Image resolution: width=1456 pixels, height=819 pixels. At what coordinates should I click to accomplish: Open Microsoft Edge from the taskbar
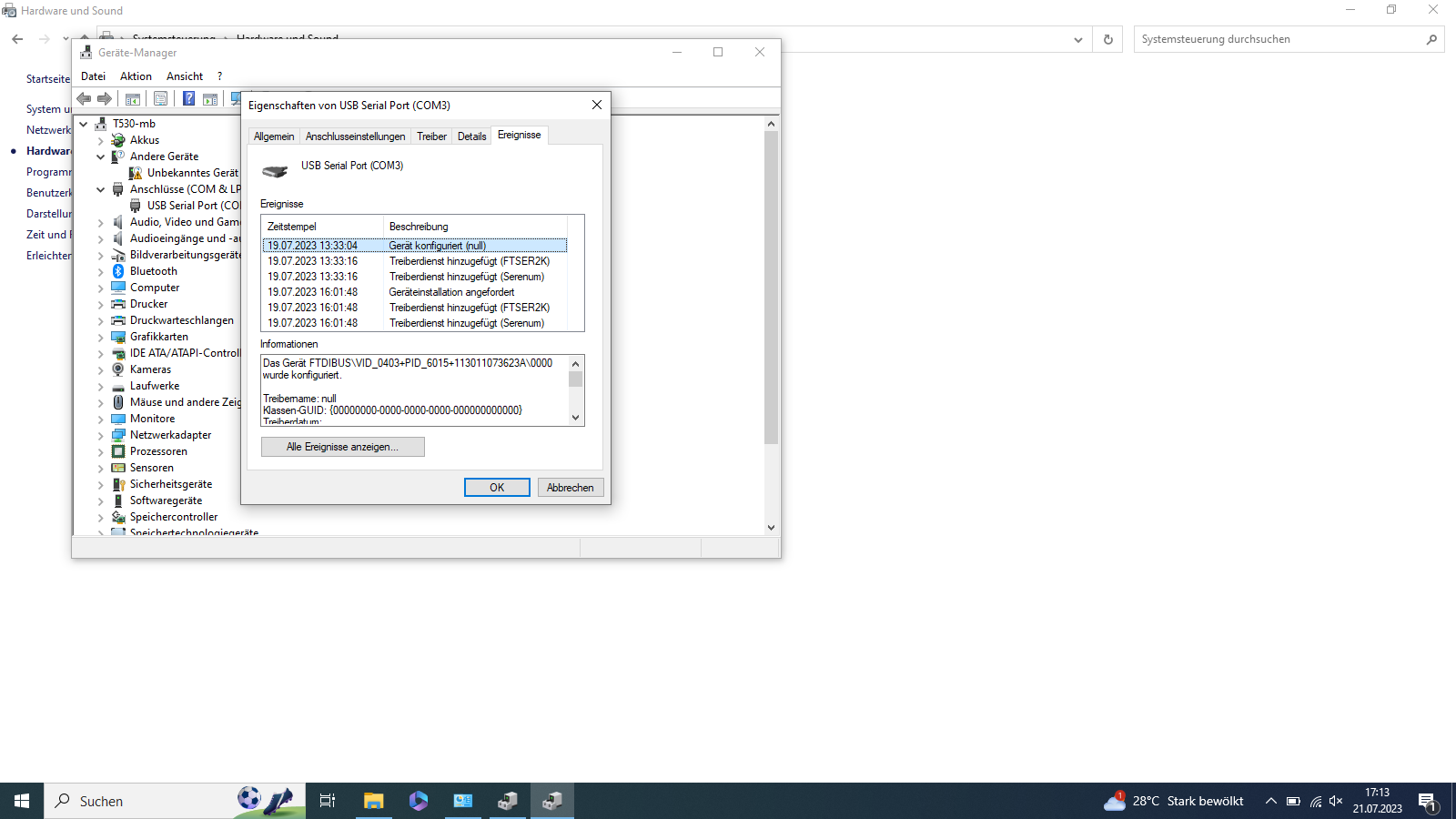[x=418, y=801]
